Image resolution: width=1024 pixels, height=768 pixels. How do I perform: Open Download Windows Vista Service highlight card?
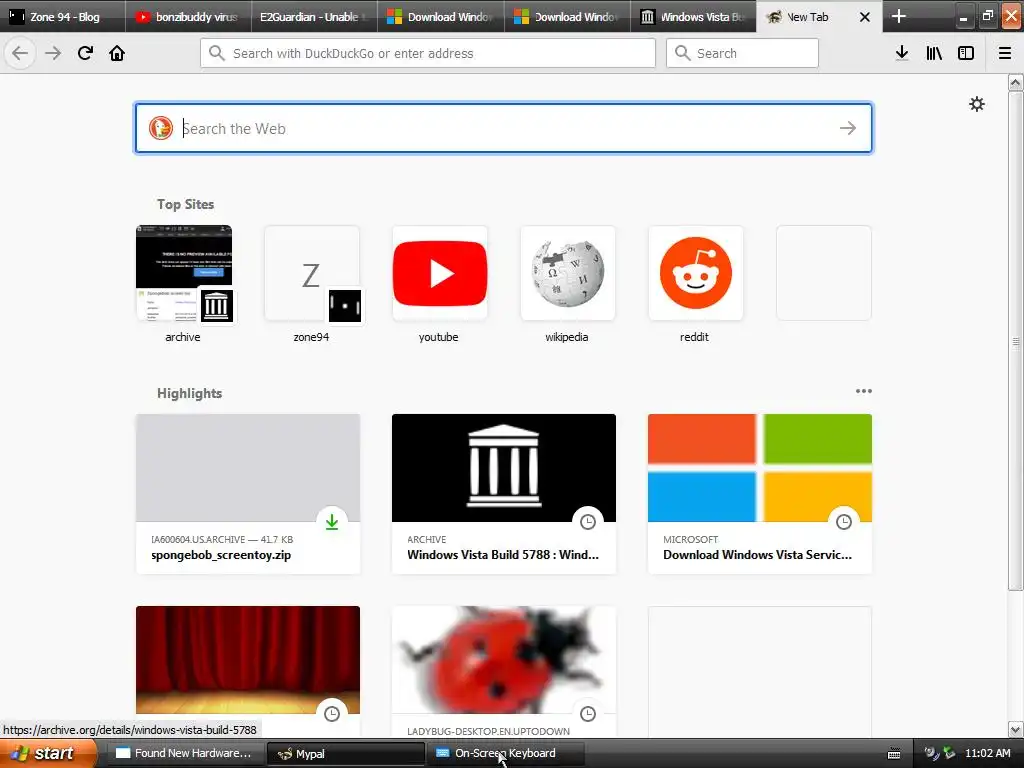coord(760,494)
